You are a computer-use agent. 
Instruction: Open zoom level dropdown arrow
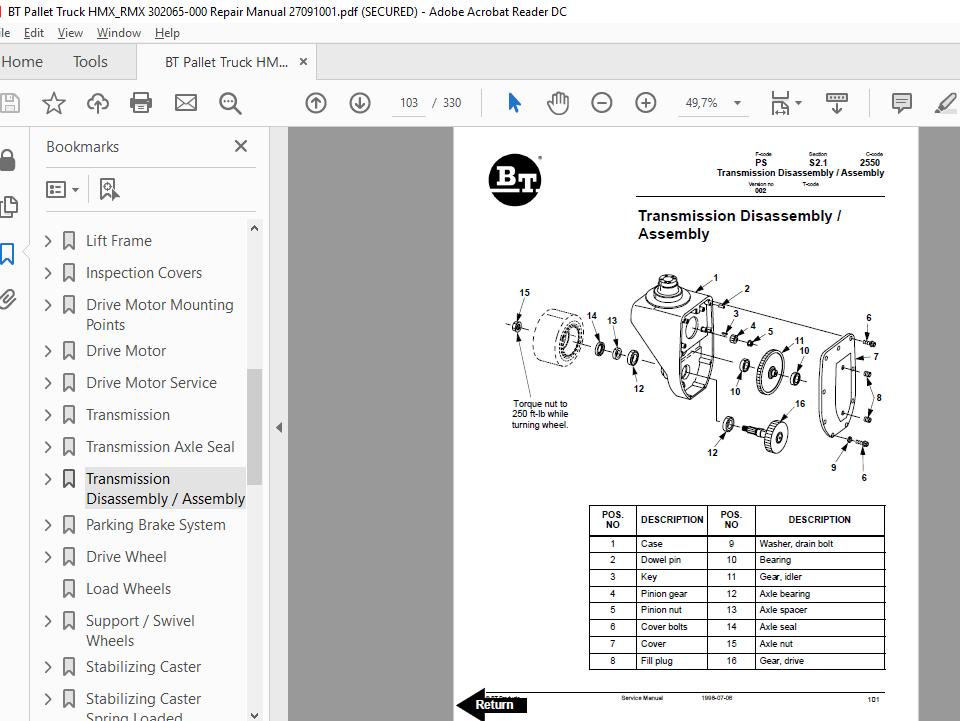738,103
